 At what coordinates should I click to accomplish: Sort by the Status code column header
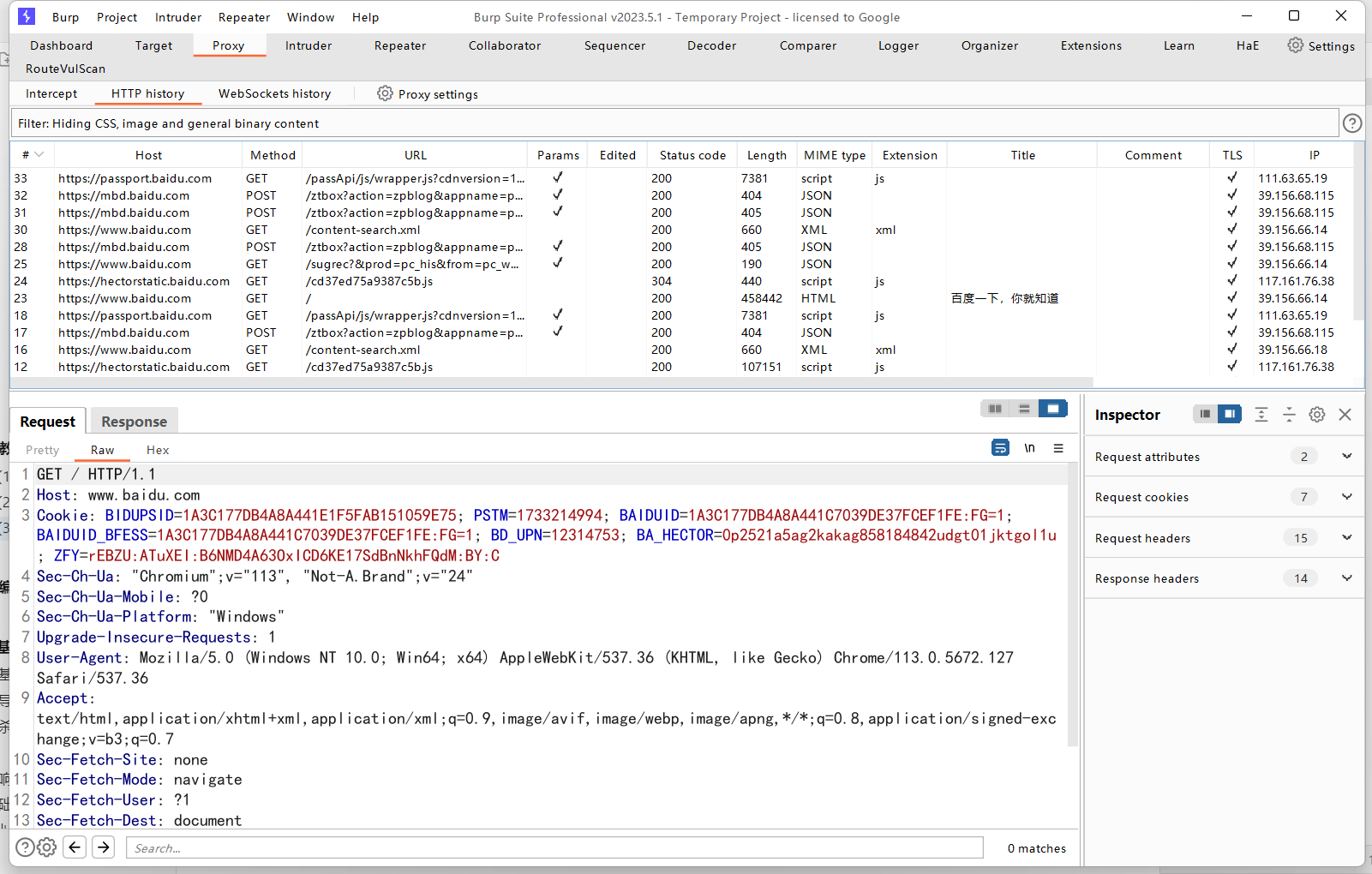(692, 155)
